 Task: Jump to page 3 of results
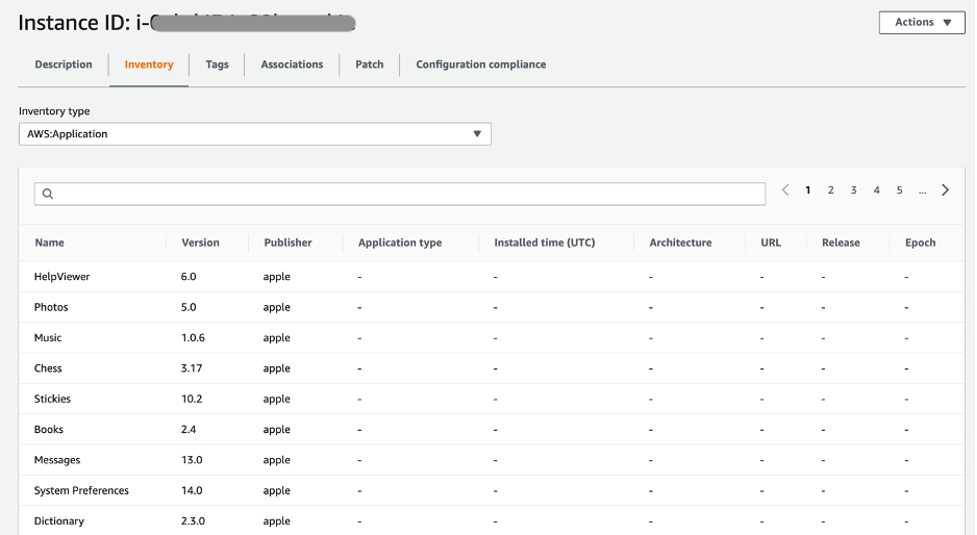[854, 190]
